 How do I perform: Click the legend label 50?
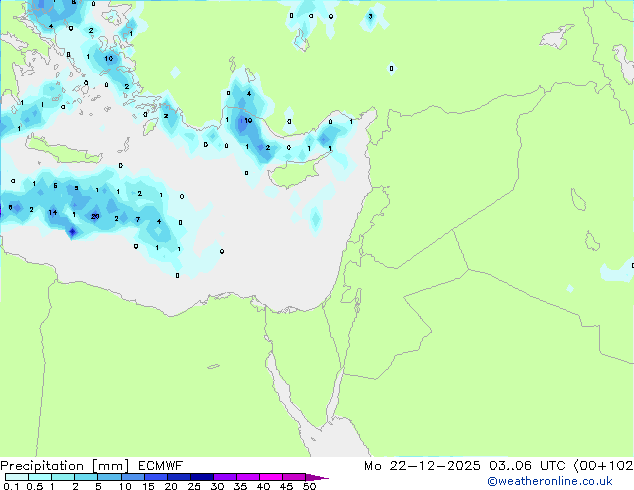[309, 486]
